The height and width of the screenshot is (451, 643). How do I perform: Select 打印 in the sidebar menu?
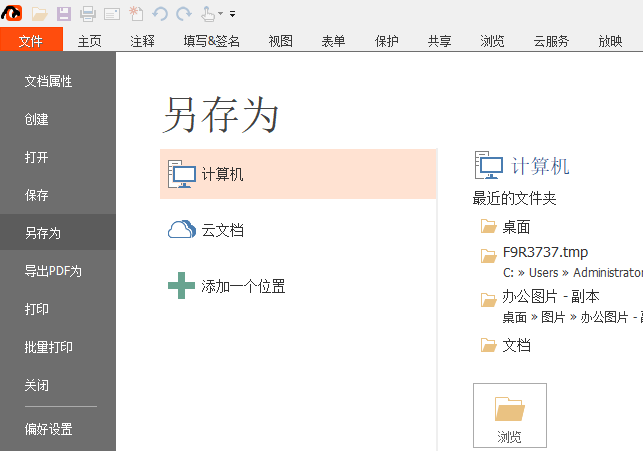58,309
